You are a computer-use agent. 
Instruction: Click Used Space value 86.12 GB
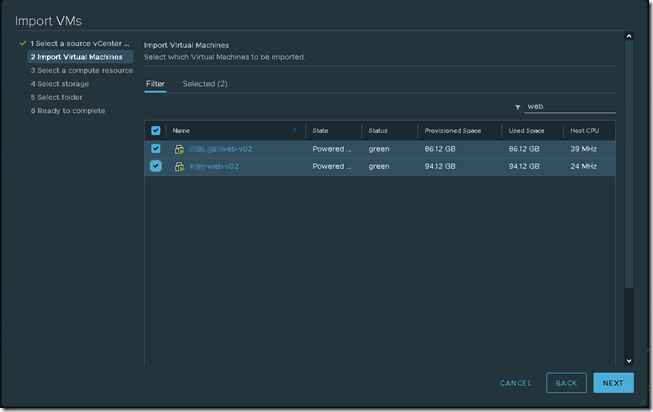(524, 149)
